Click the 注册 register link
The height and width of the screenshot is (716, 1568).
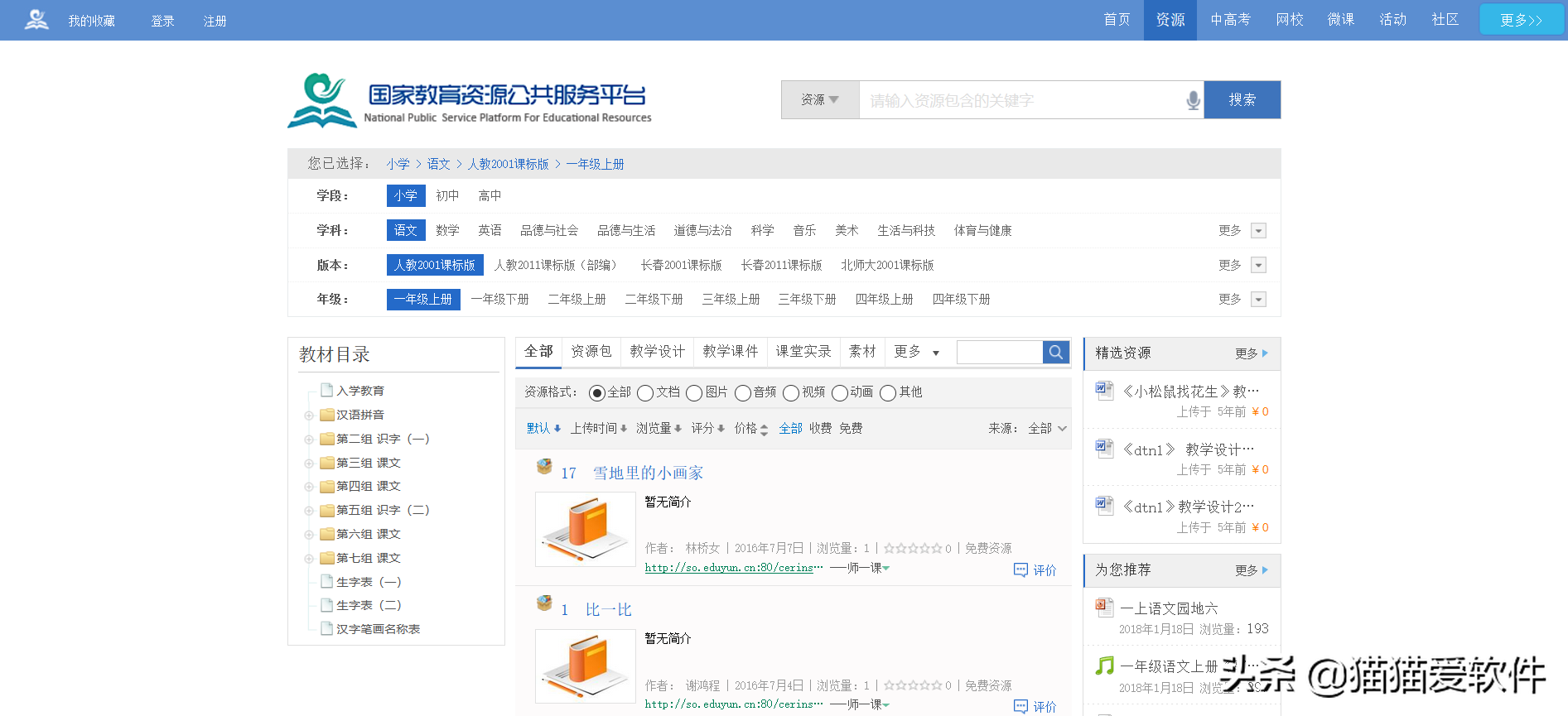click(x=215, y=21)
